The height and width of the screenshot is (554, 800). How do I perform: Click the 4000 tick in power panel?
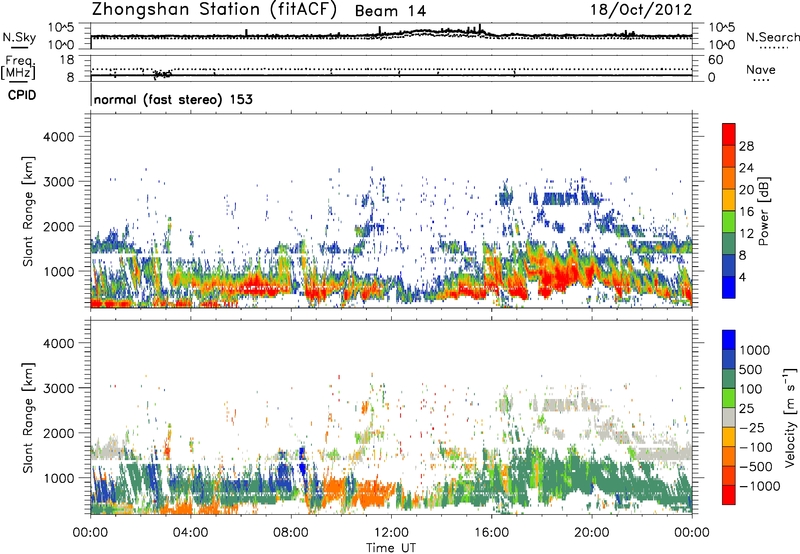coord(59,137)
